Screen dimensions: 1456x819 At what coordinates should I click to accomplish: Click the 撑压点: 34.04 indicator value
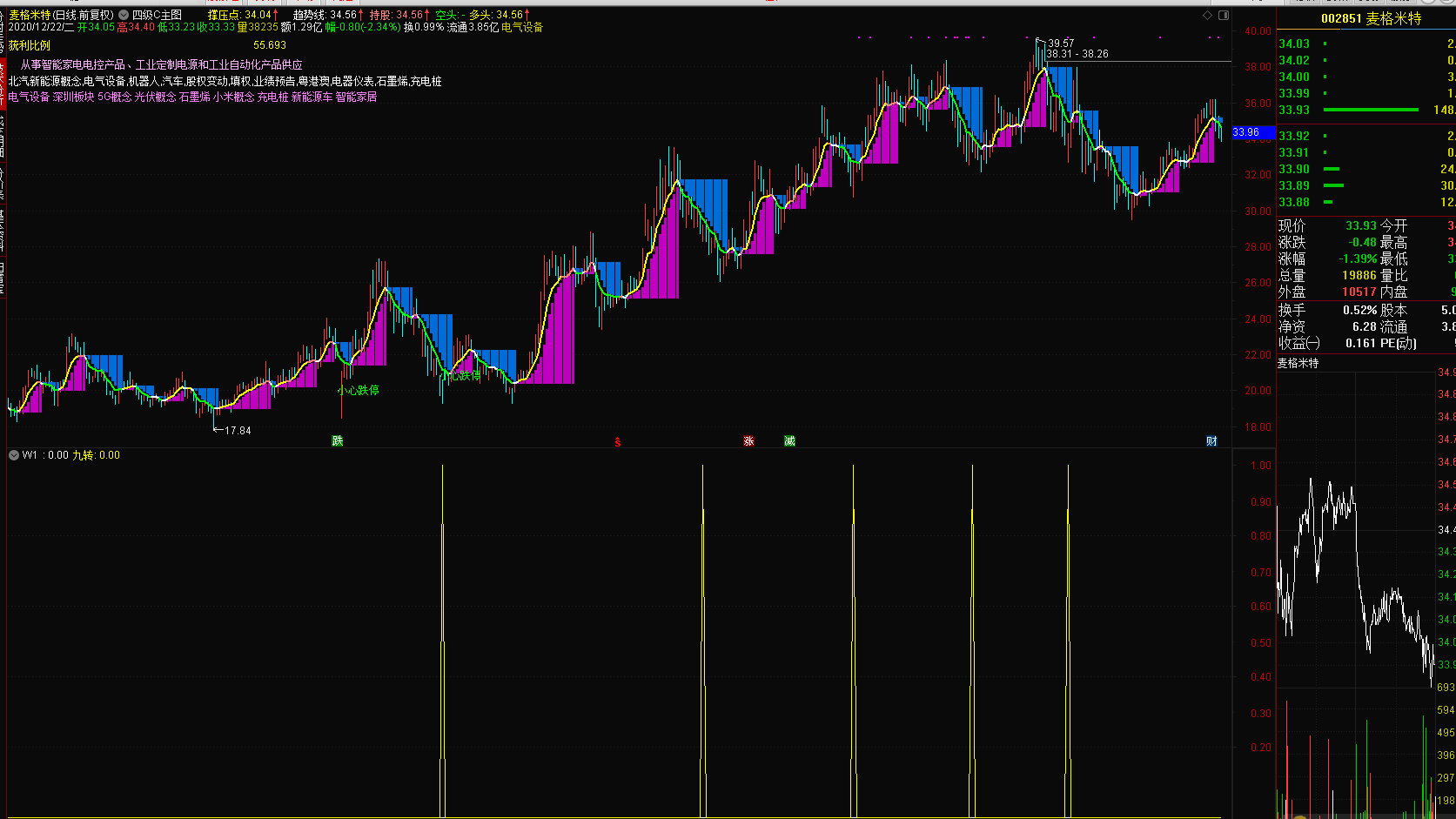(x=243, y=15)
